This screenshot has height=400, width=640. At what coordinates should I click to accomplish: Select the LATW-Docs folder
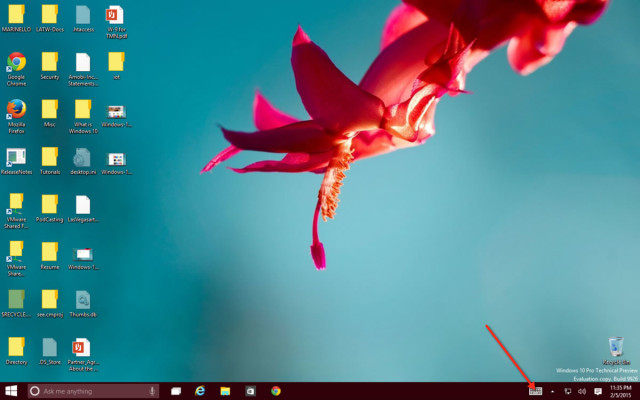coord(50,18)
